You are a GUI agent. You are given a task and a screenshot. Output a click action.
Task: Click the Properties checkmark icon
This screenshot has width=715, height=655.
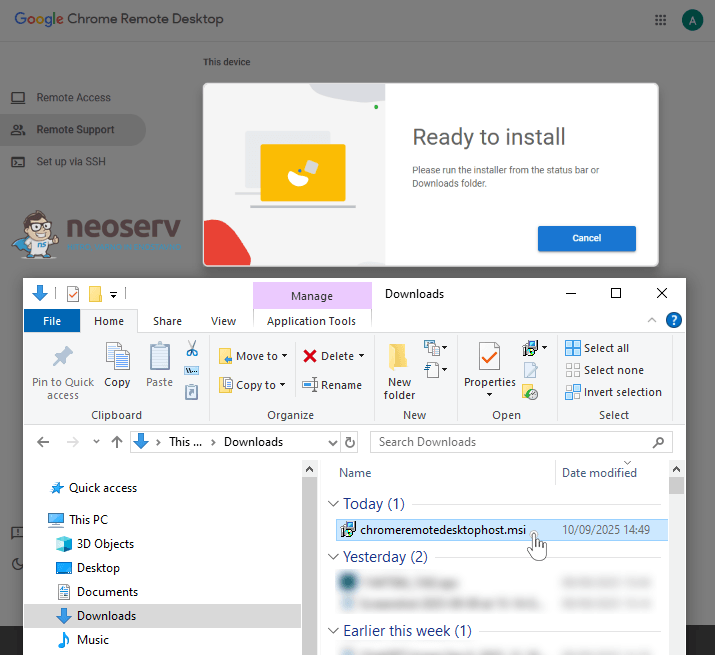click(x=489, y=356)
